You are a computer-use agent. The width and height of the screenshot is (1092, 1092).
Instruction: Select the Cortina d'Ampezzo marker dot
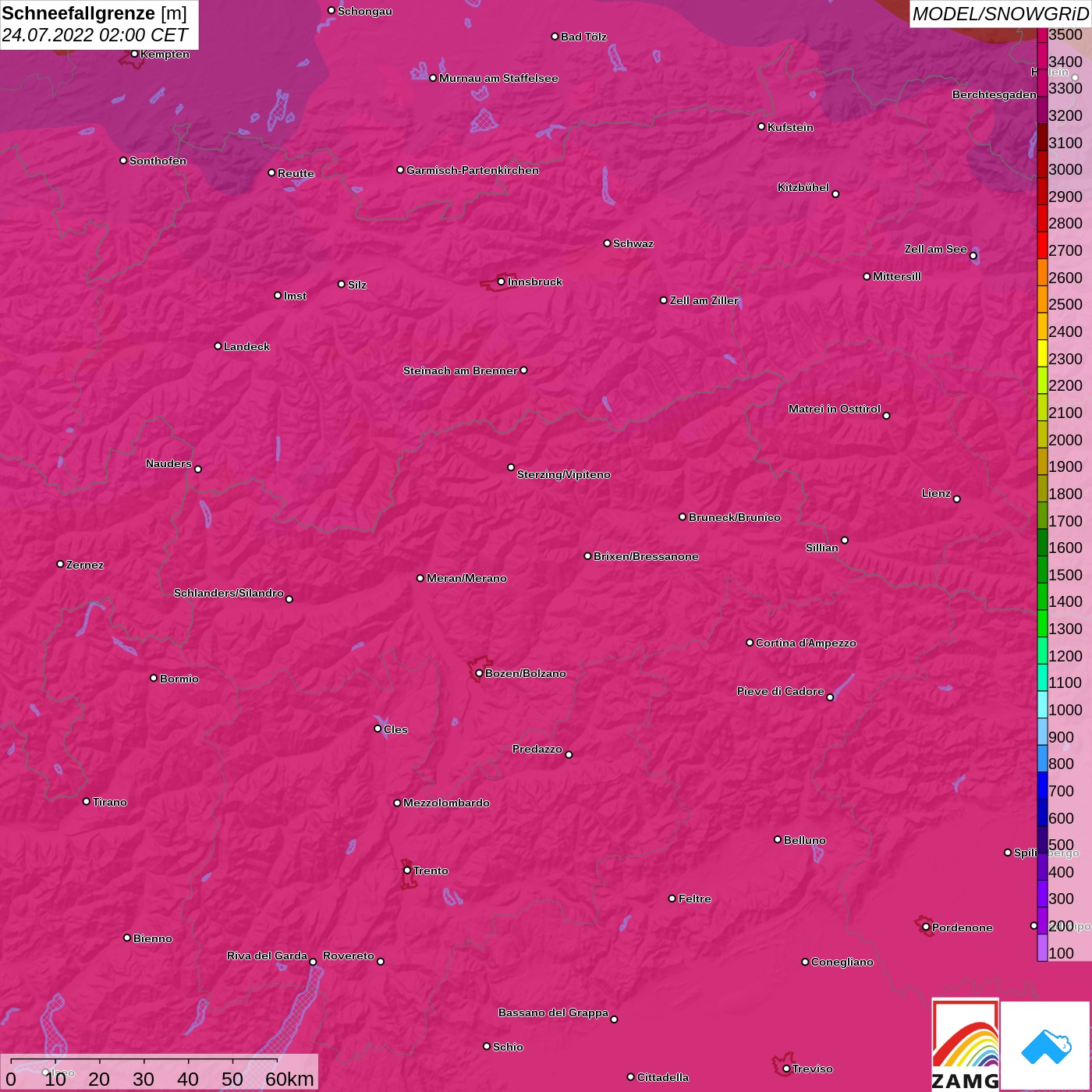[x=750, y=643]
